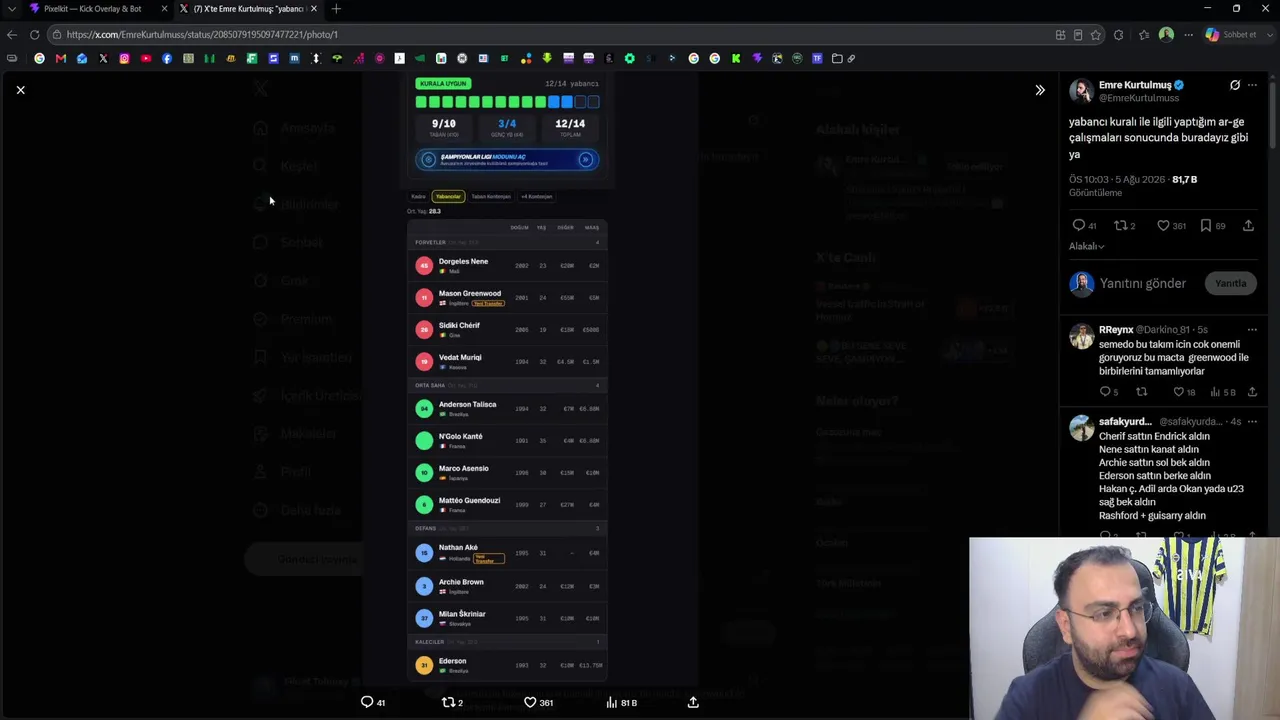Reload the current page
The image size is (1280, 720).
34,34
